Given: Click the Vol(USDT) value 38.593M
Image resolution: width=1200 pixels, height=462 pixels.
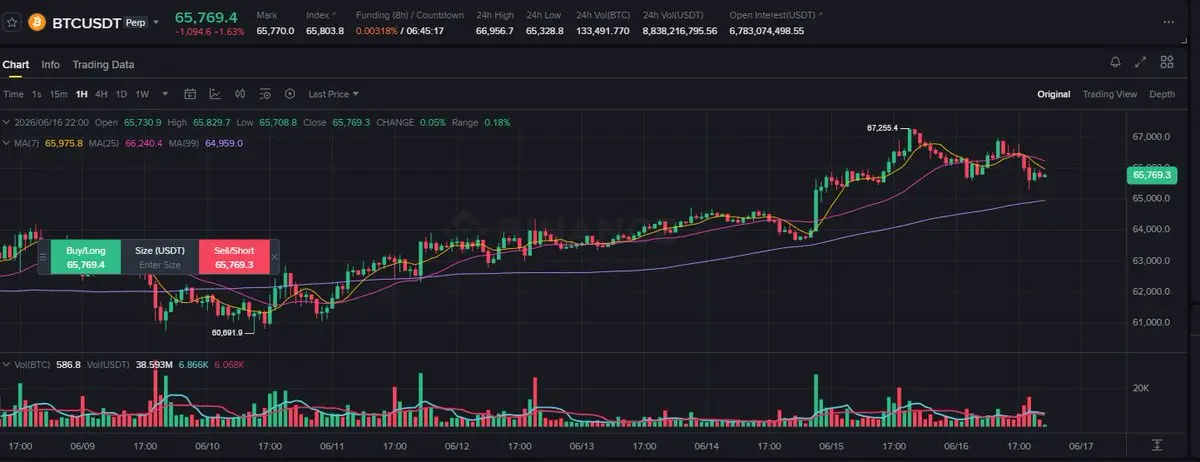Looking at the screenshot, I should click(155, 363).
